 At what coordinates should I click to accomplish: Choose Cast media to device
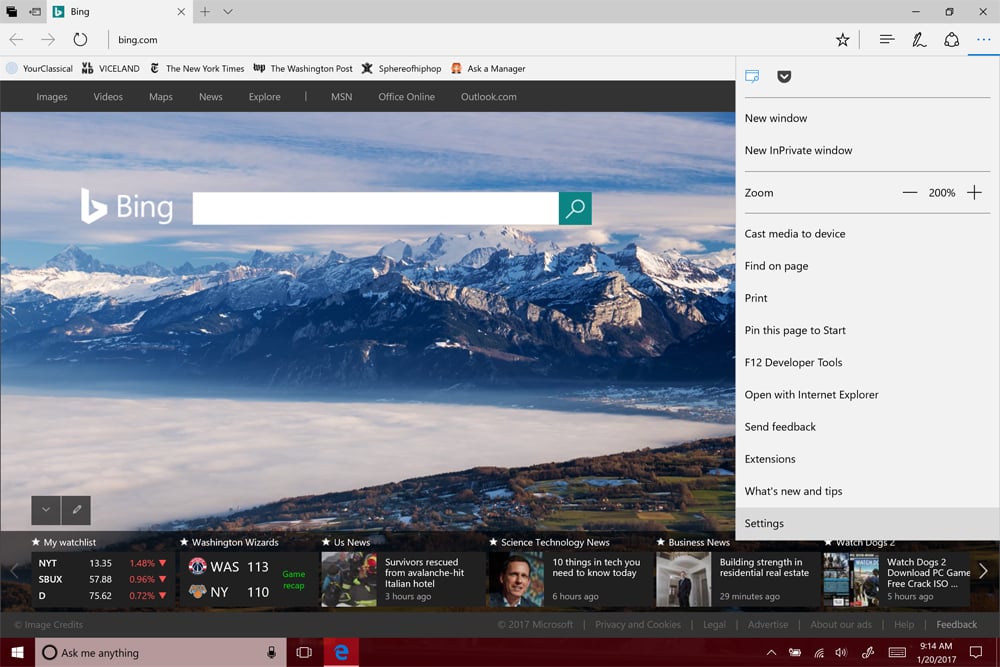(x=867, y=234)
